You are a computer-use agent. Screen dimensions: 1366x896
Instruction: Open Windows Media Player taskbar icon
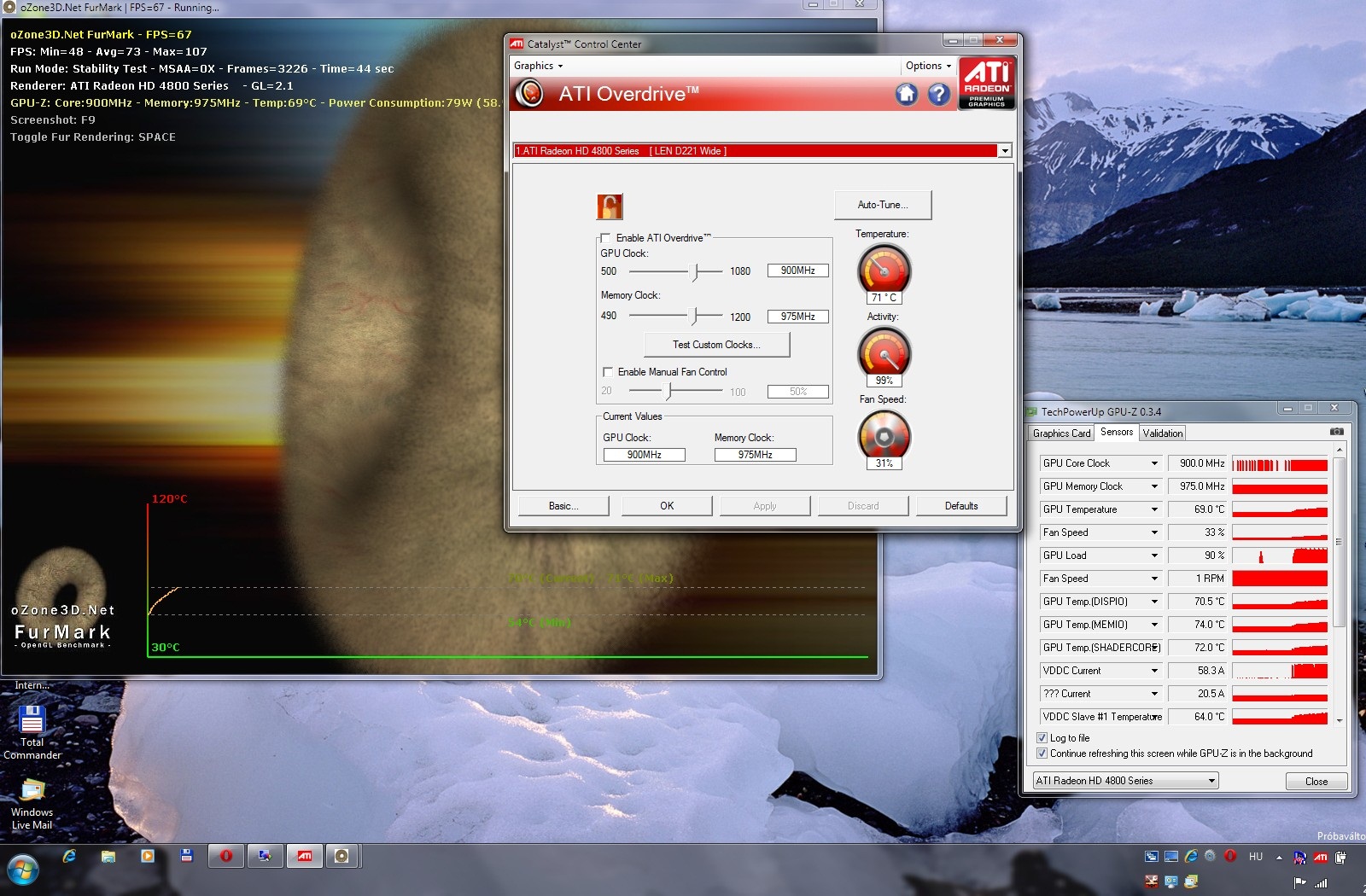148,856
